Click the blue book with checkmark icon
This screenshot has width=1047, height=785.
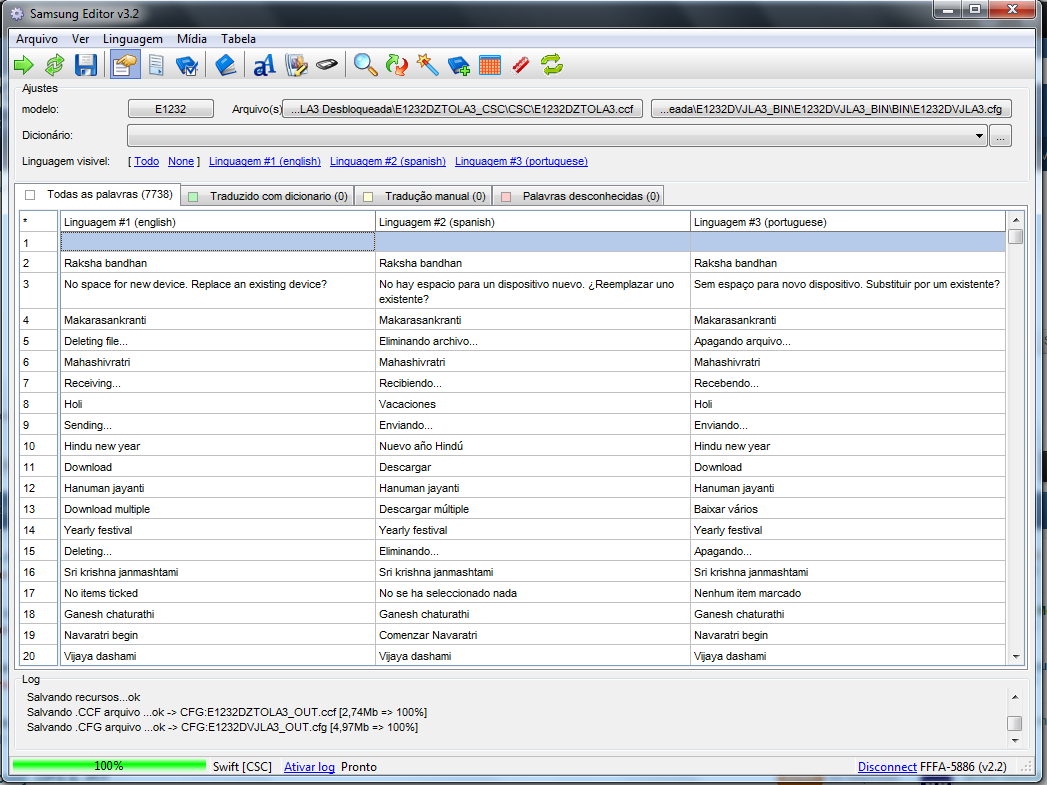coord(186,65)
